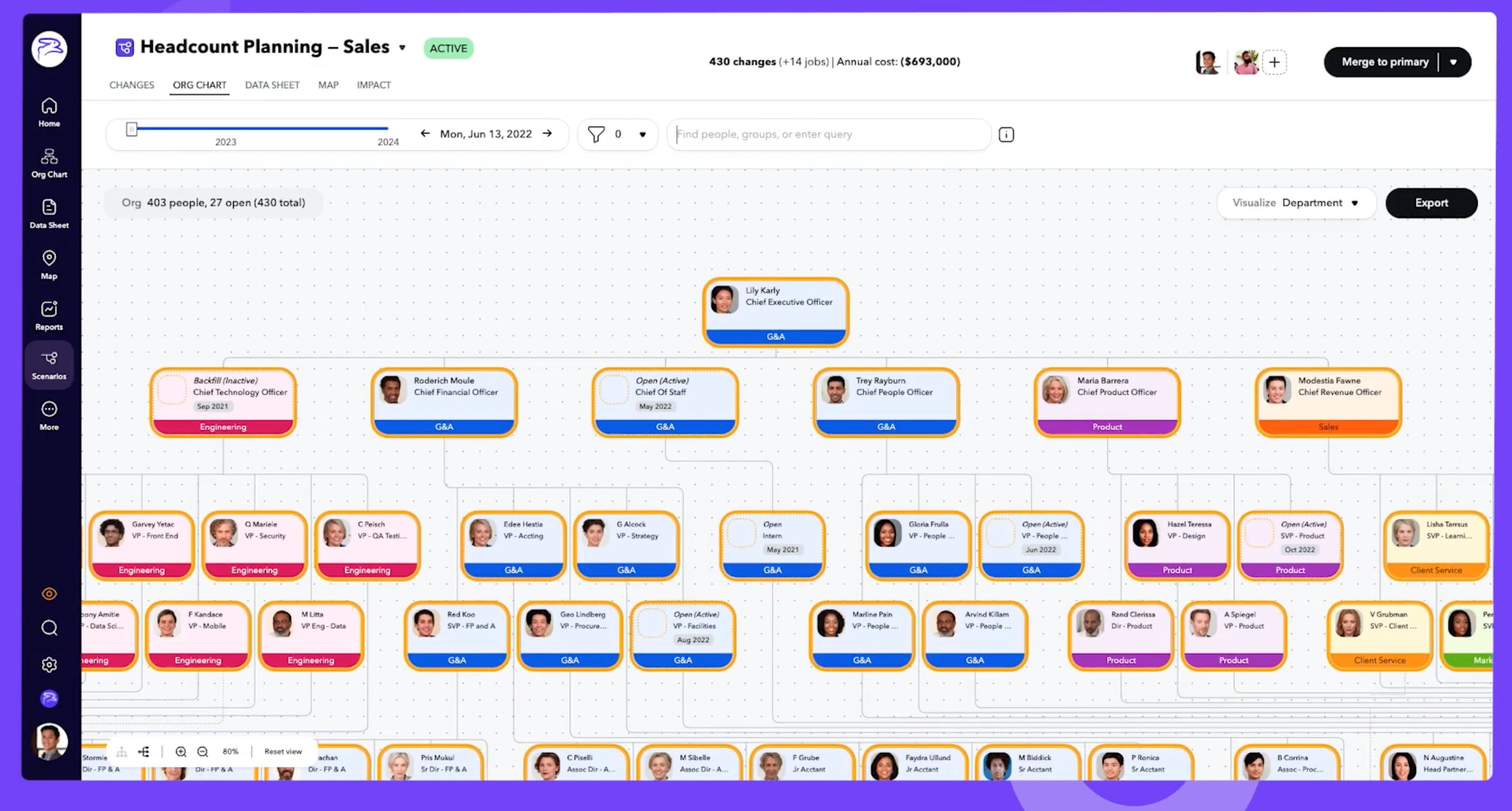Click the first collaborator avatar in header
1512x811 pixels.
click(x=1208, y=62)
